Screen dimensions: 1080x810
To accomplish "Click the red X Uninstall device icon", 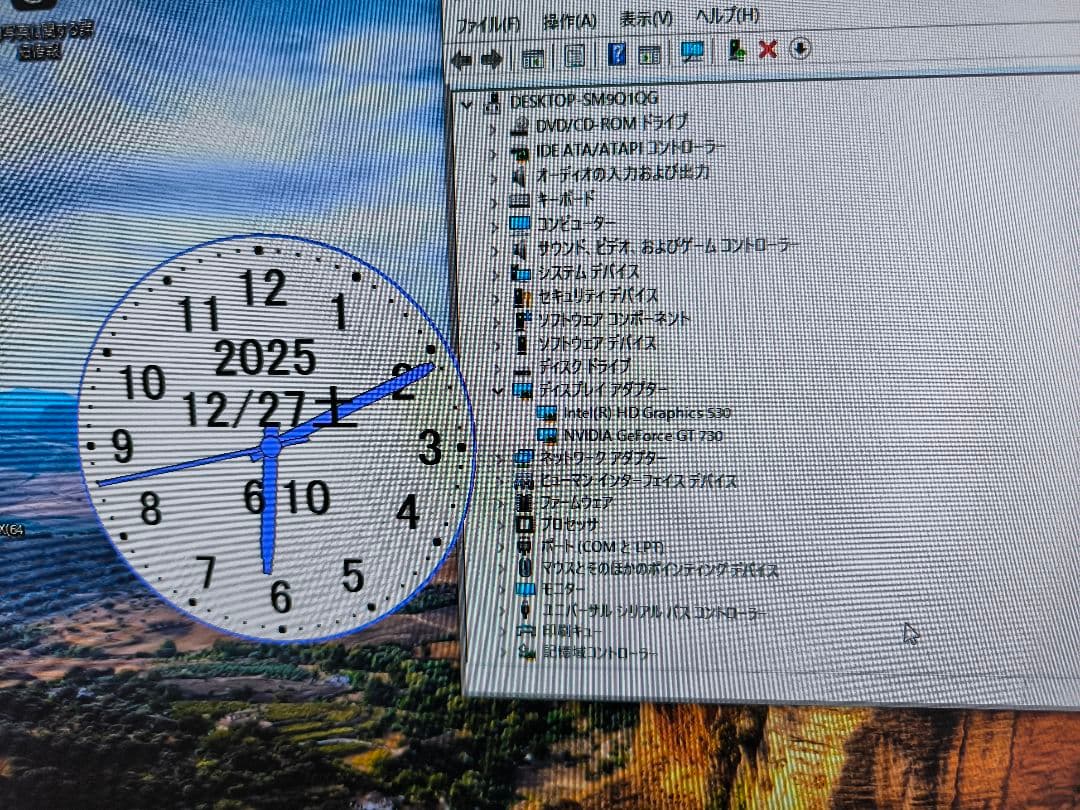I will pyautogui.click(x=767, y=49).
